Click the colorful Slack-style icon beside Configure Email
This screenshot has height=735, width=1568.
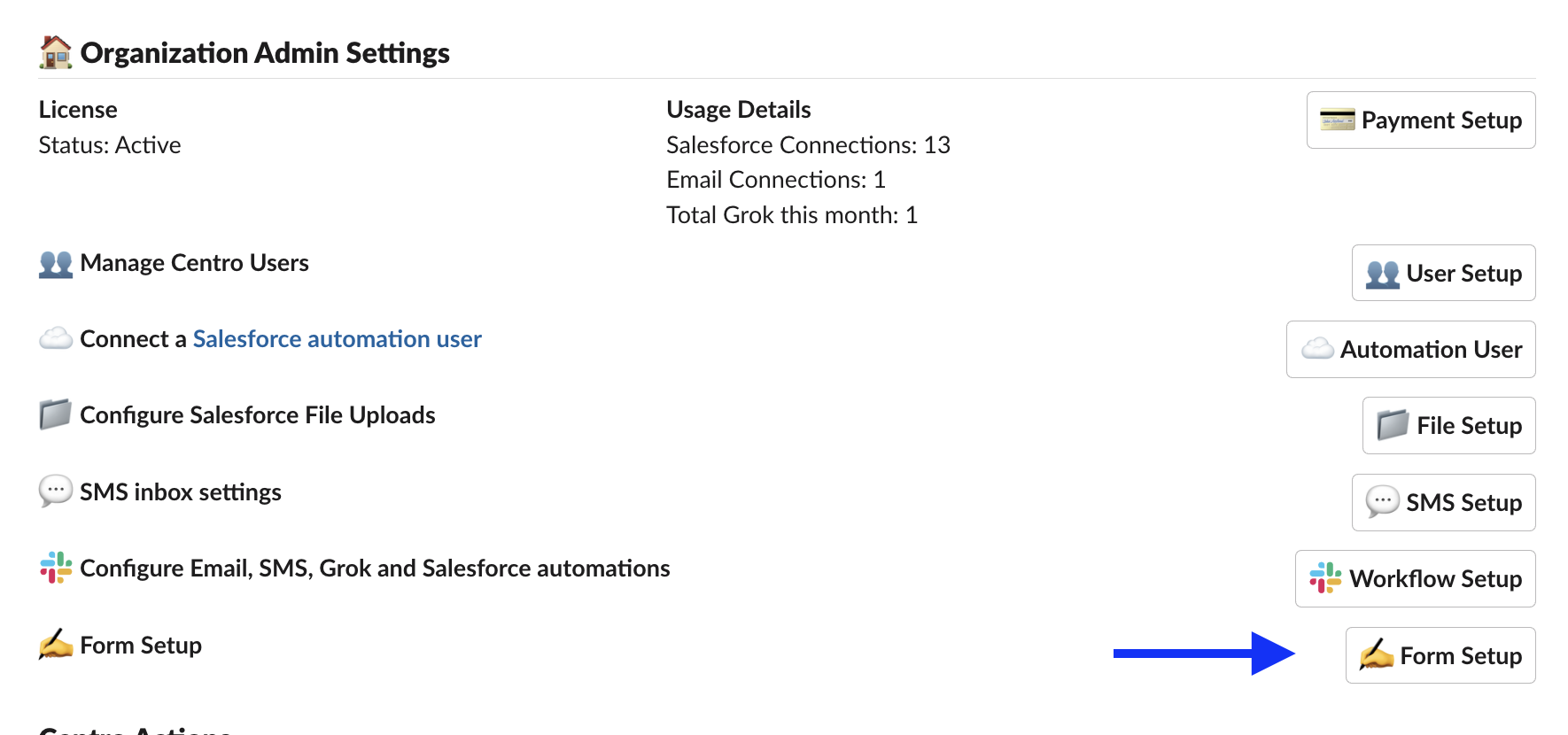(56, 568)
